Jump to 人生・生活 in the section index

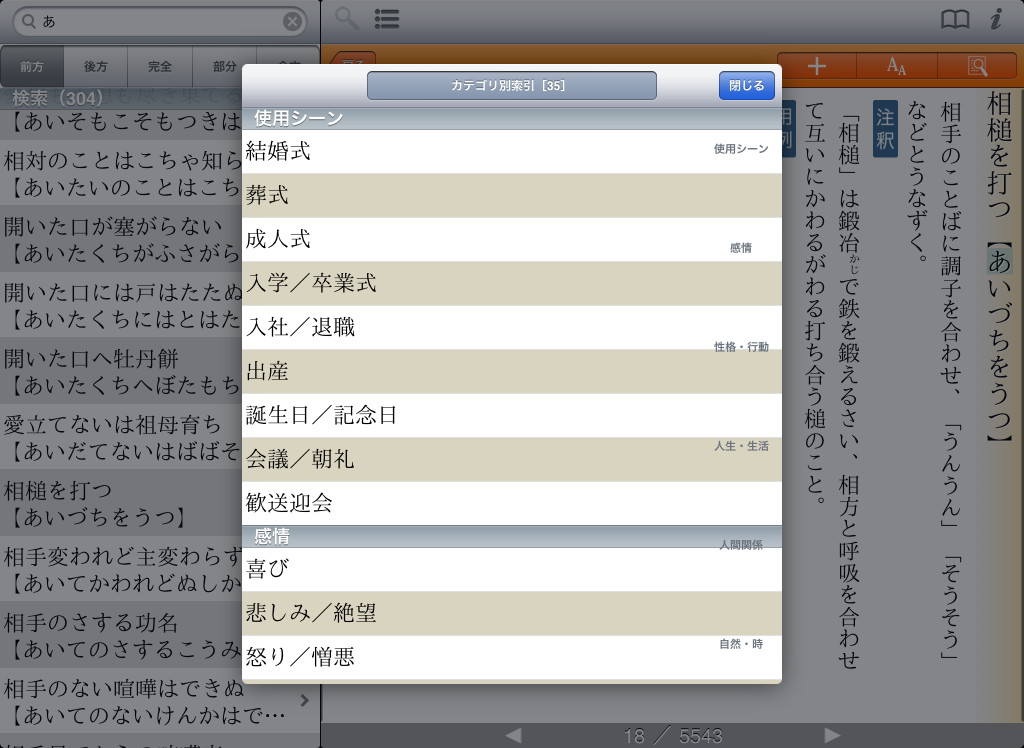point(741,446)
